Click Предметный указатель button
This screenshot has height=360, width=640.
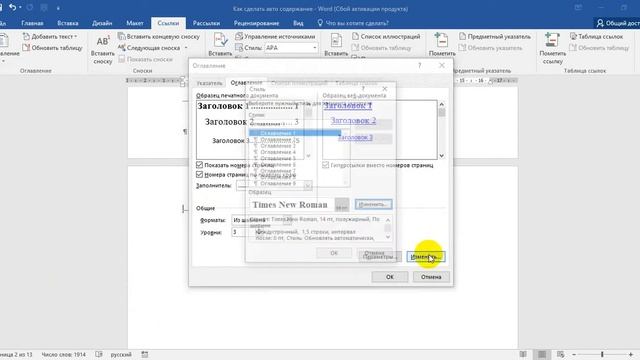(x=495, y=36)
